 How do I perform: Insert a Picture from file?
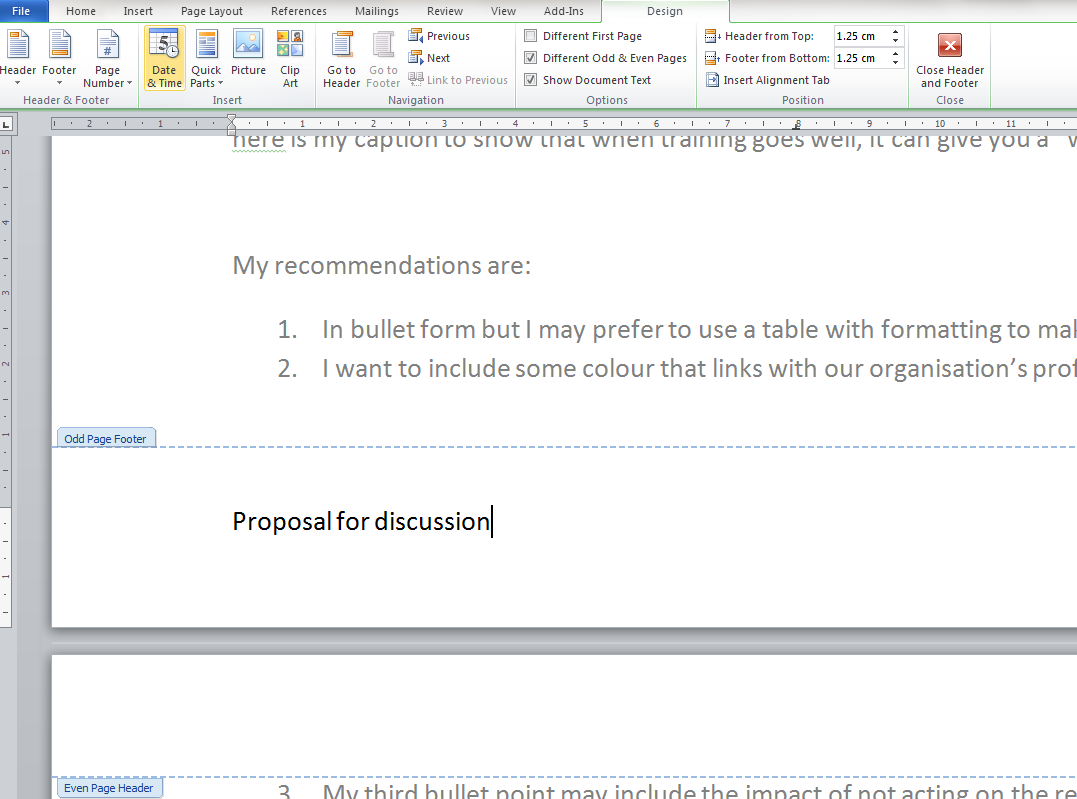248,53
